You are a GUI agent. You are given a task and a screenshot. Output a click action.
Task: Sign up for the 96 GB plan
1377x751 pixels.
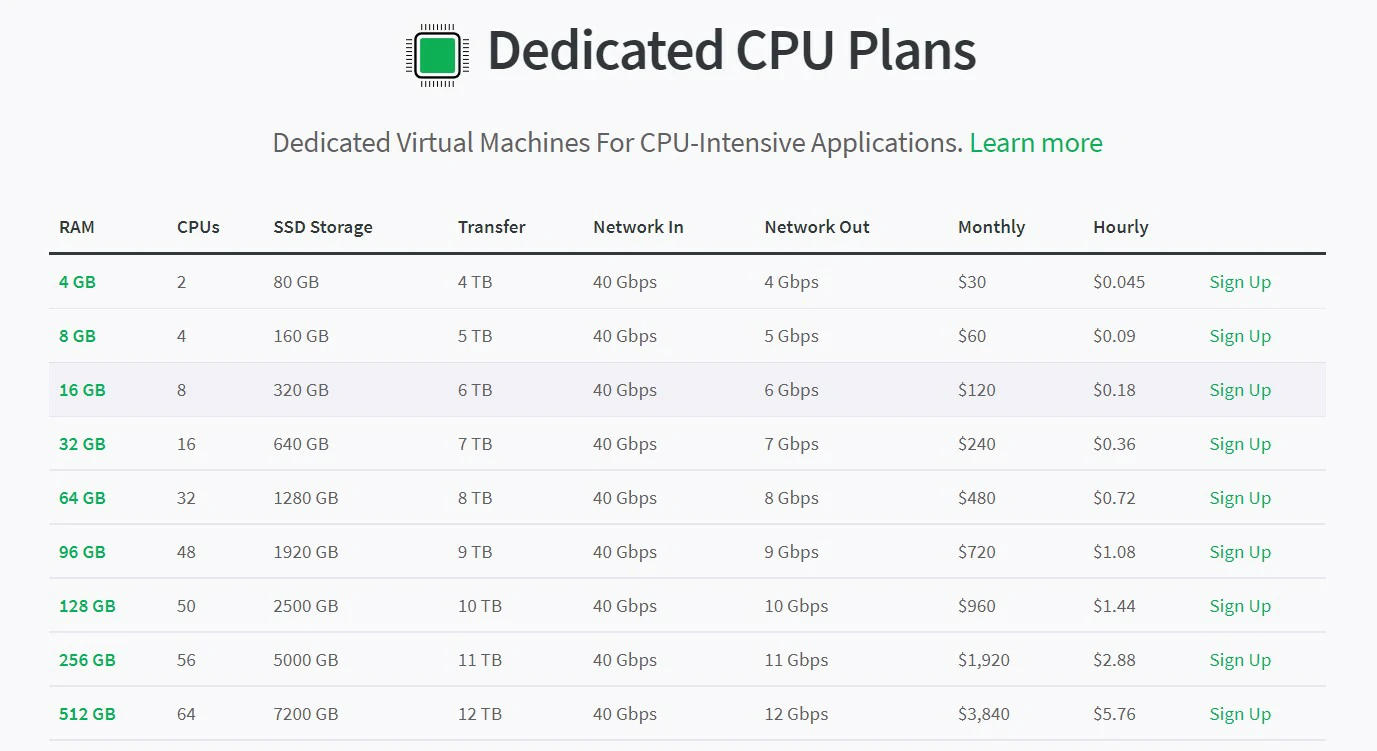tap(1239, 552)
